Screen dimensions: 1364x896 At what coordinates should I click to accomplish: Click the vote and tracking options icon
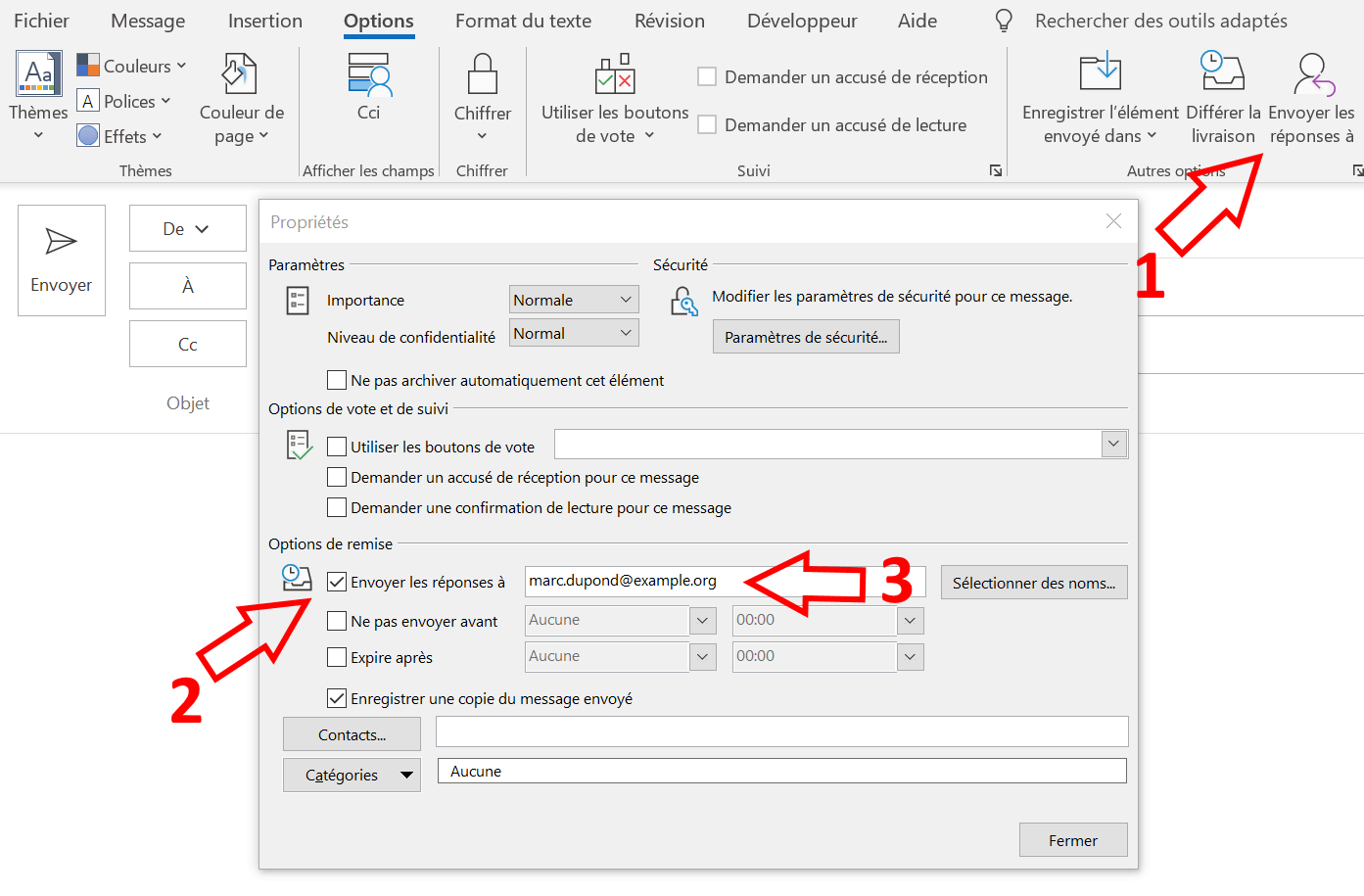click(x=299, y=446)
